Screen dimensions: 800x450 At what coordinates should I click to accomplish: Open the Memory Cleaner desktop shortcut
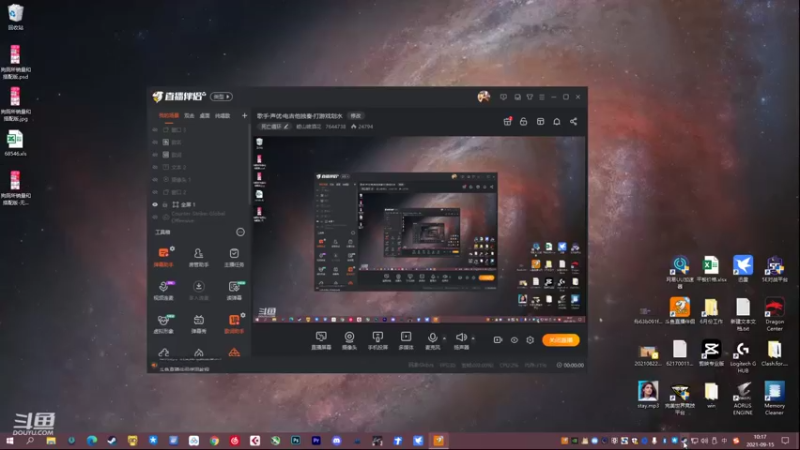click(x=774, y=398)
